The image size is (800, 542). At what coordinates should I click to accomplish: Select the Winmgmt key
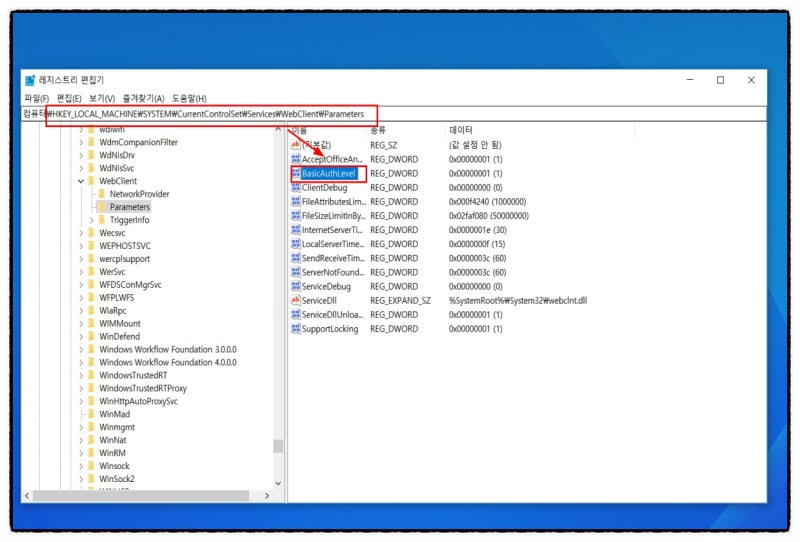117,427
